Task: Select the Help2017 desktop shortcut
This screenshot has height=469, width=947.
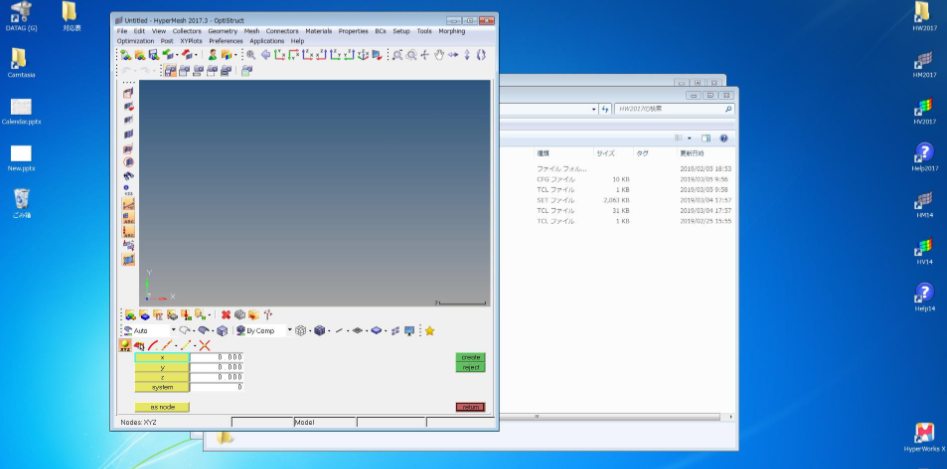Action: click(x=924, y=157)
